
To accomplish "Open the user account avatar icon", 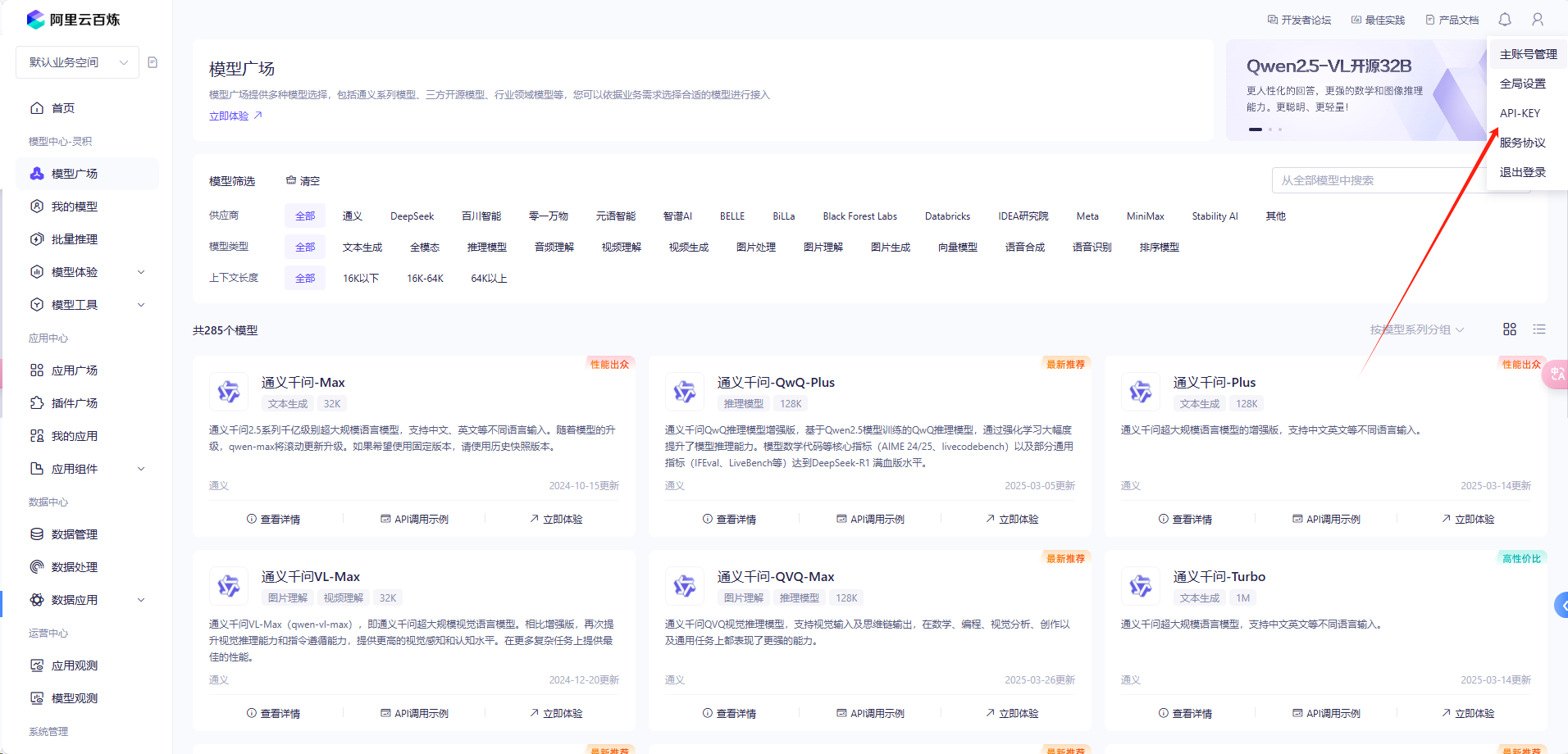I will (1538, 20).
